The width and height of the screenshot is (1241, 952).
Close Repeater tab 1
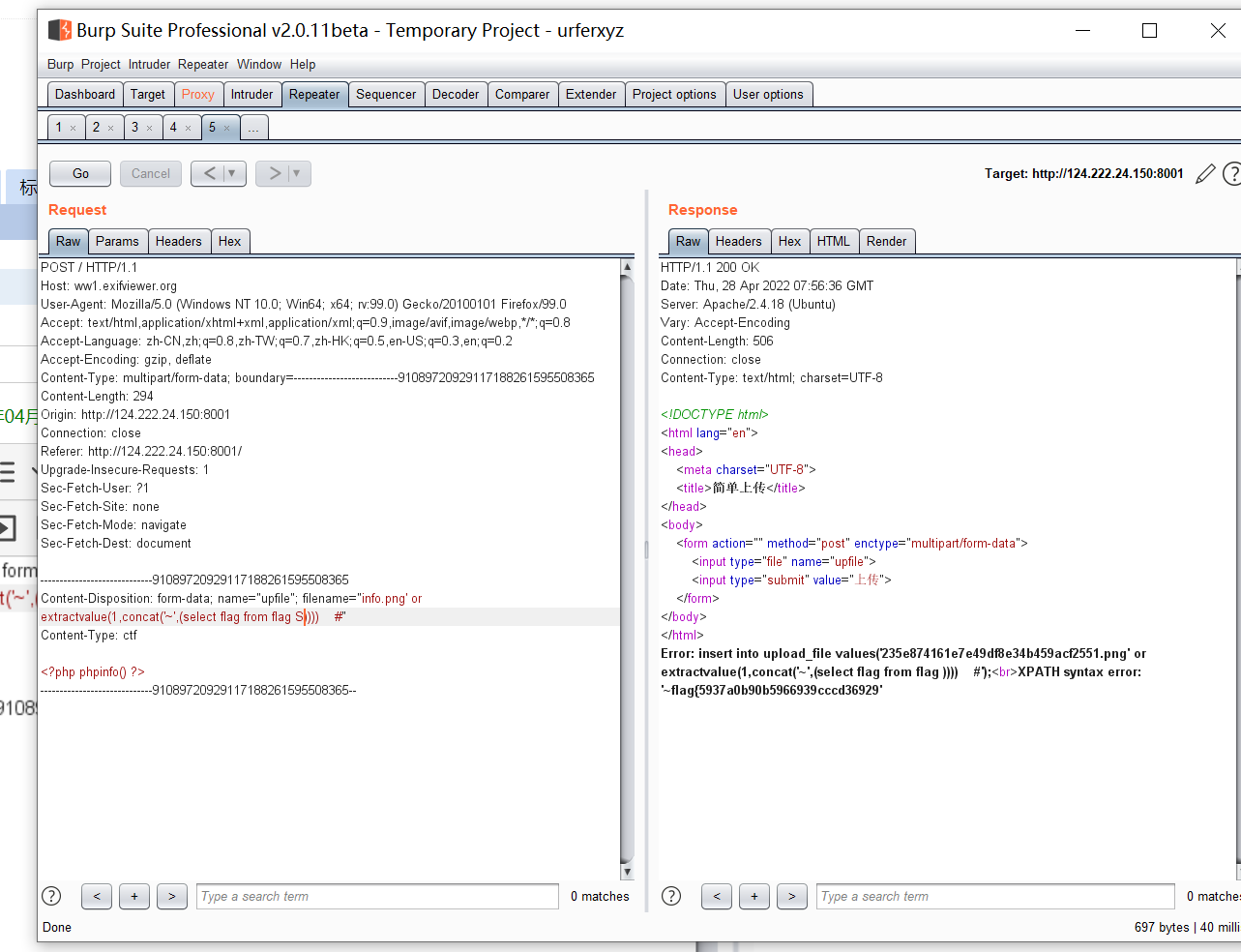pos(73,128)
